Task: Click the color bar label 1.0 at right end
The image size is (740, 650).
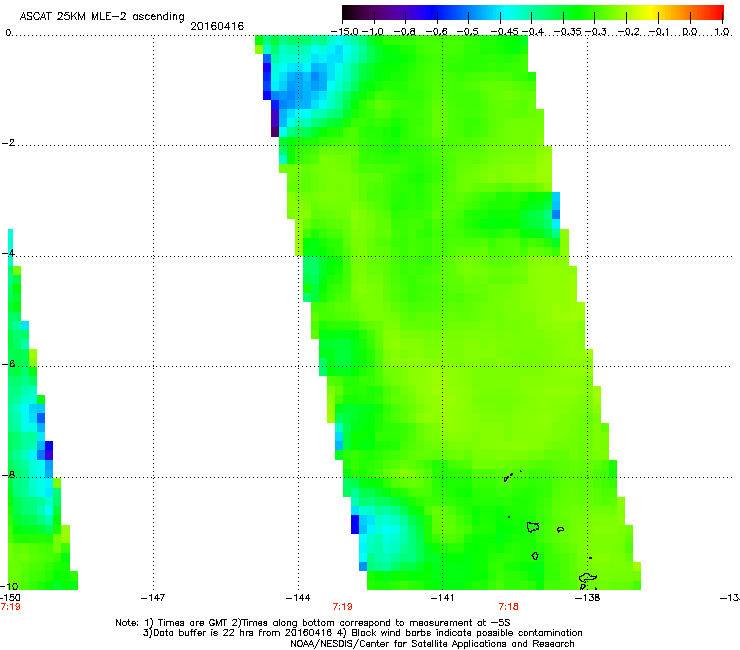Action: click(x=722, y=32)
